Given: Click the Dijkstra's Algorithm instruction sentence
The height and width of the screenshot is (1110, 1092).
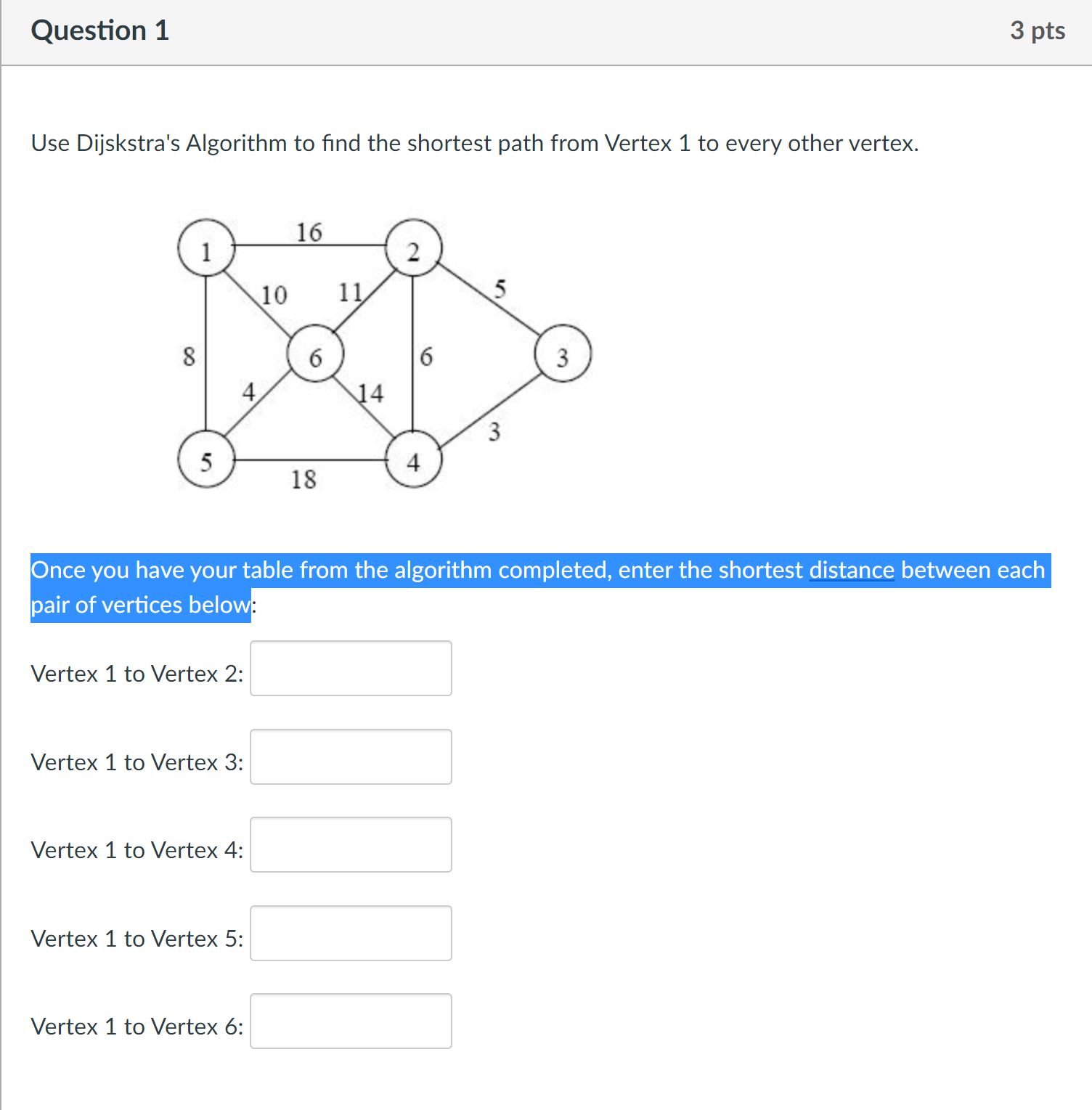Looking at the screenshot, I should (474, 143).
